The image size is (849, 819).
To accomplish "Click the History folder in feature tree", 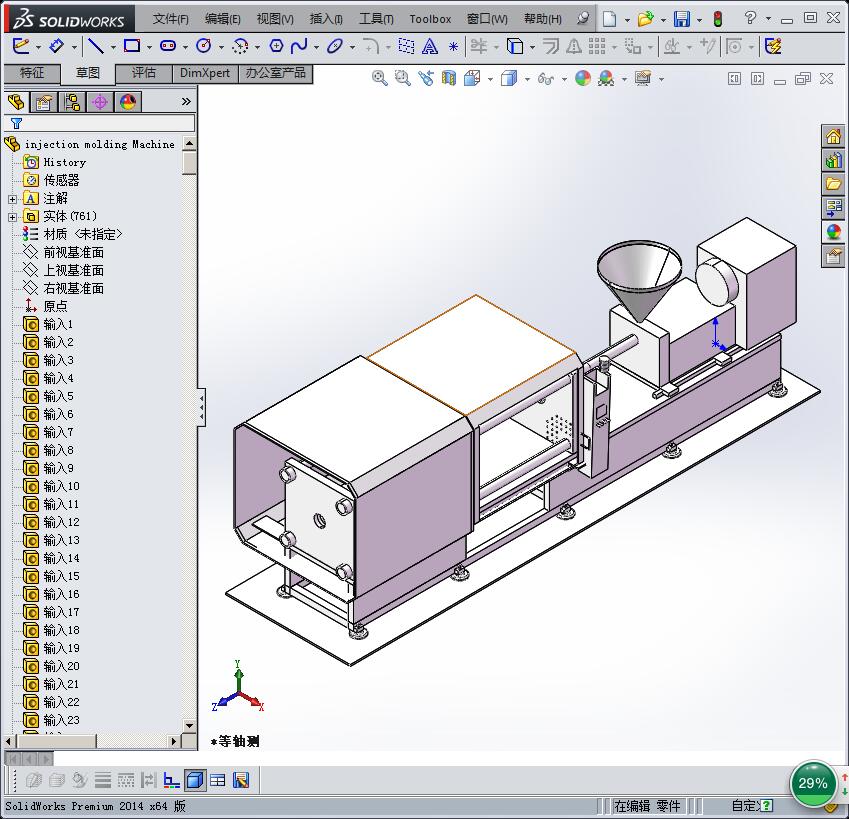I will [x=64, y=162].
